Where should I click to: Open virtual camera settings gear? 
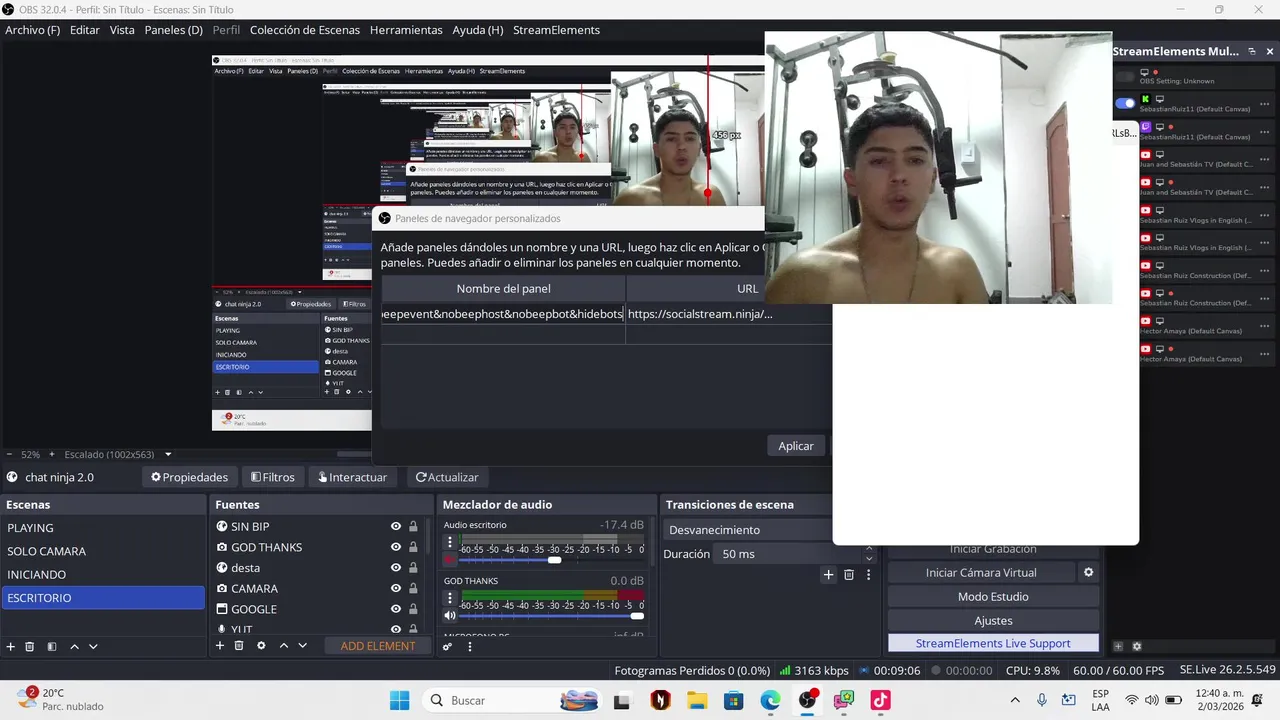point(1089,573)
